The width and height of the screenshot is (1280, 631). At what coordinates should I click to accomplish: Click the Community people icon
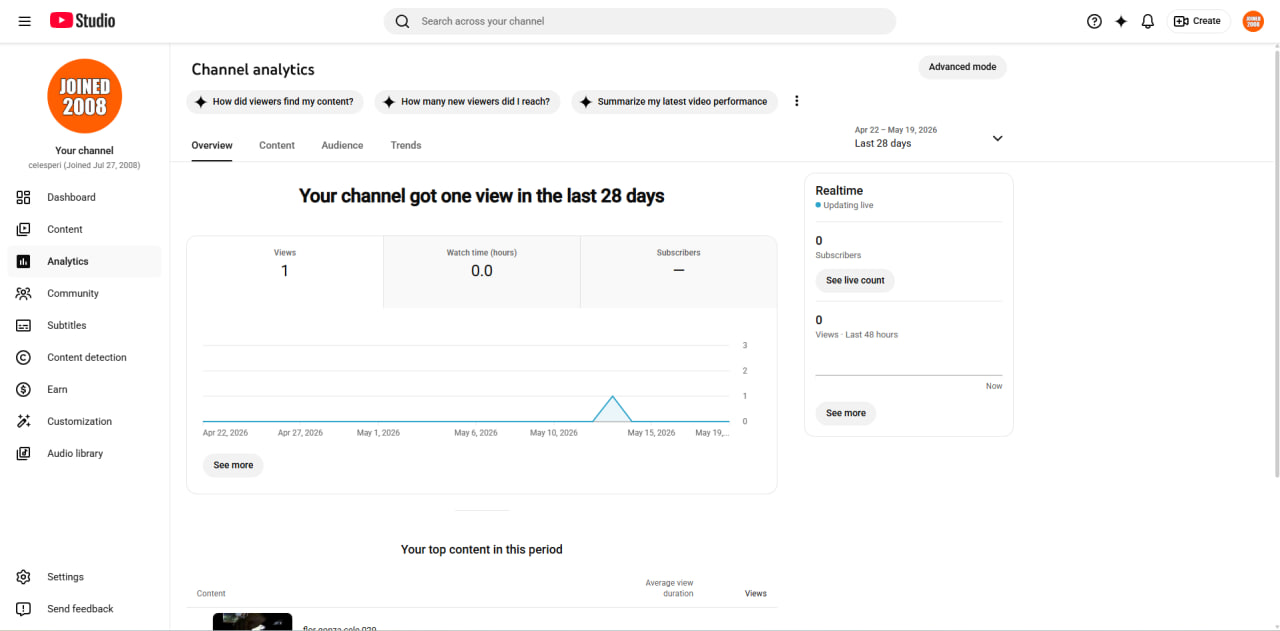(24, 293)
